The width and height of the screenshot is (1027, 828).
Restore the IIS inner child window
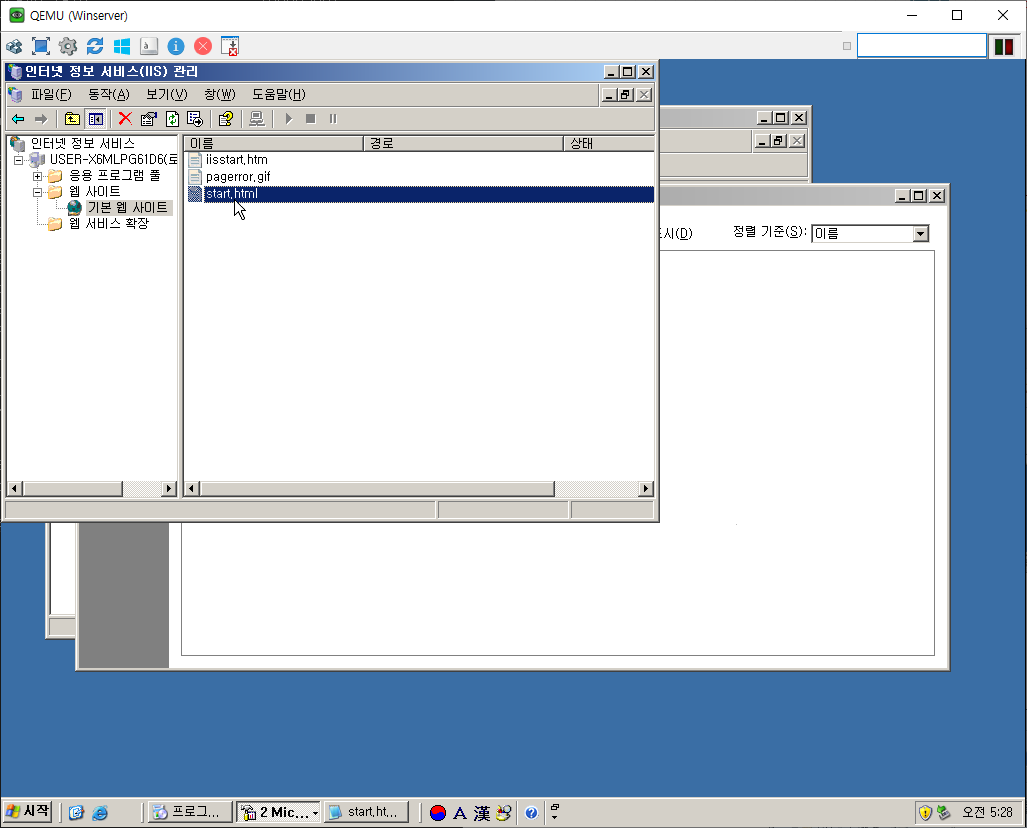pyautogui.click(x=626, y=95)
